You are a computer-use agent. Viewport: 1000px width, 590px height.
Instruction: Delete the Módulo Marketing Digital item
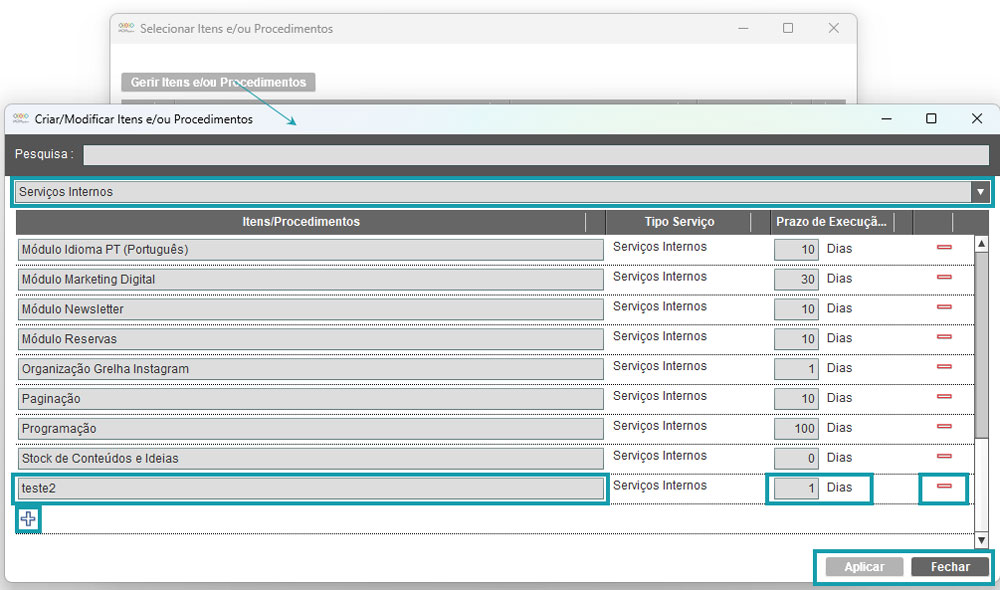pos(944,277)
